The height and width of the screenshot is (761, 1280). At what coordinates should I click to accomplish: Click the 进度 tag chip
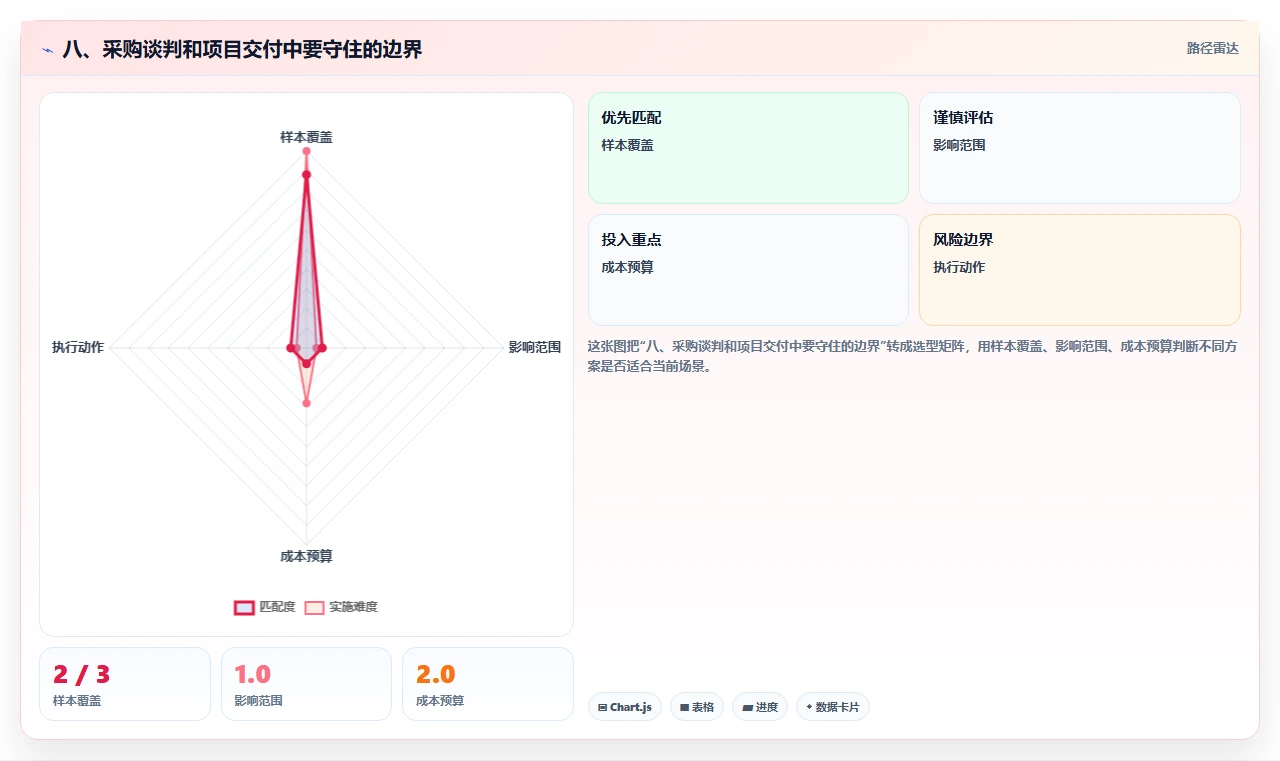[760, 707]
